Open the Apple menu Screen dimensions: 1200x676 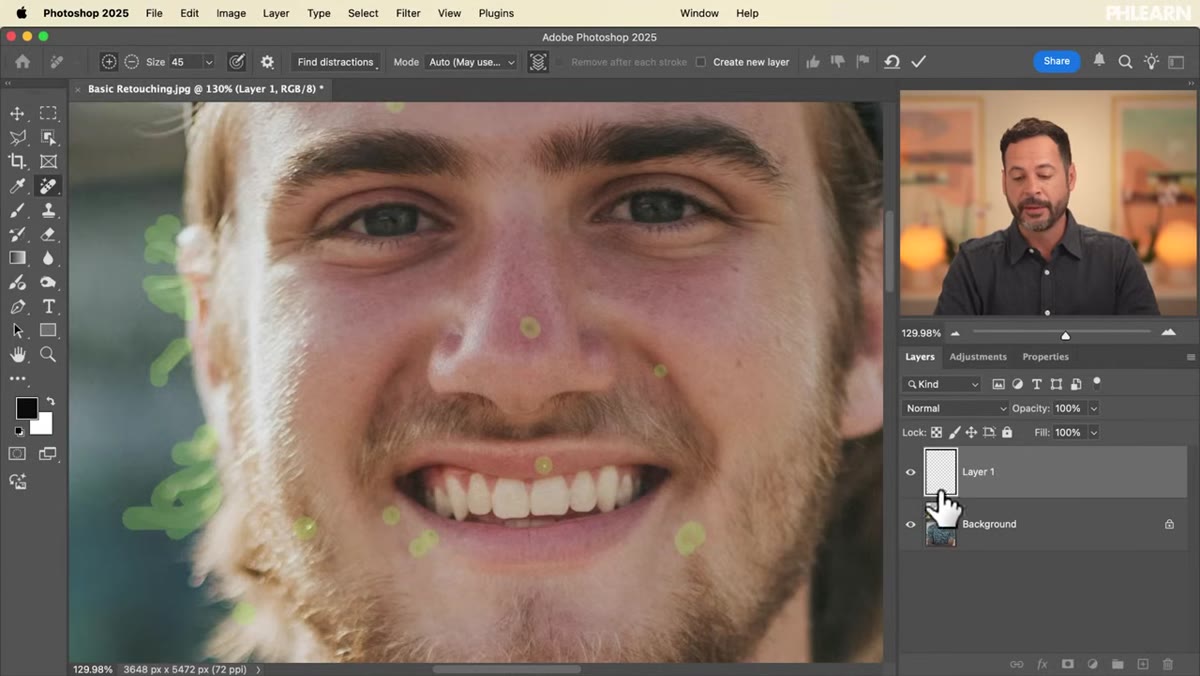pyautogui.click(x=21, y=13)
